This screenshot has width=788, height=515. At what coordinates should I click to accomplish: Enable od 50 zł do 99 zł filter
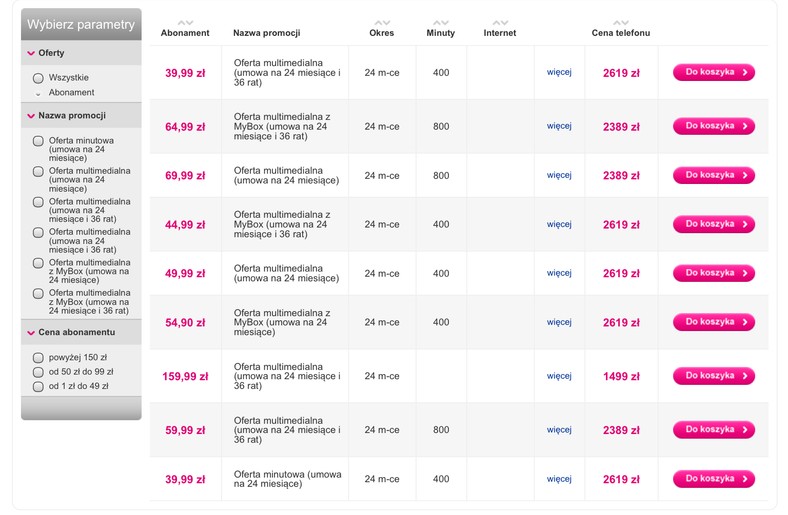point(38,372)
